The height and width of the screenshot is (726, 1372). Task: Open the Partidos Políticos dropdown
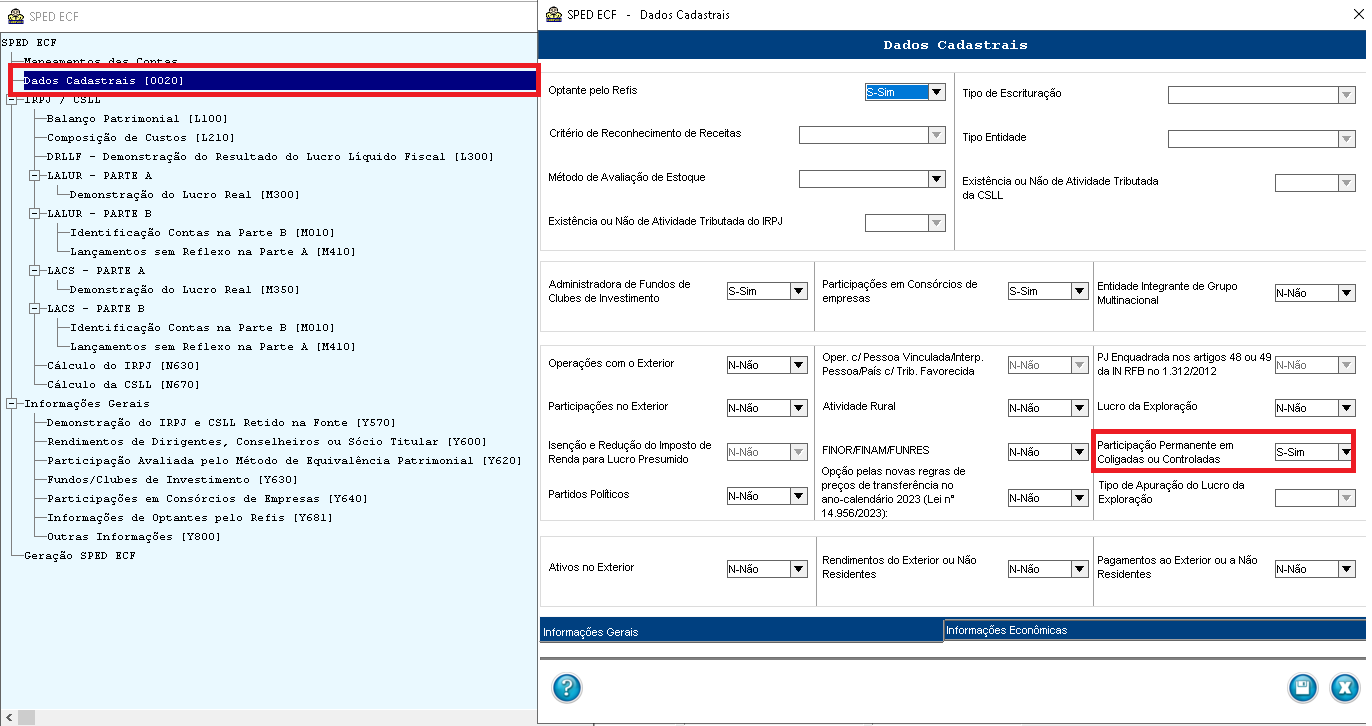[x=798, y=496]
